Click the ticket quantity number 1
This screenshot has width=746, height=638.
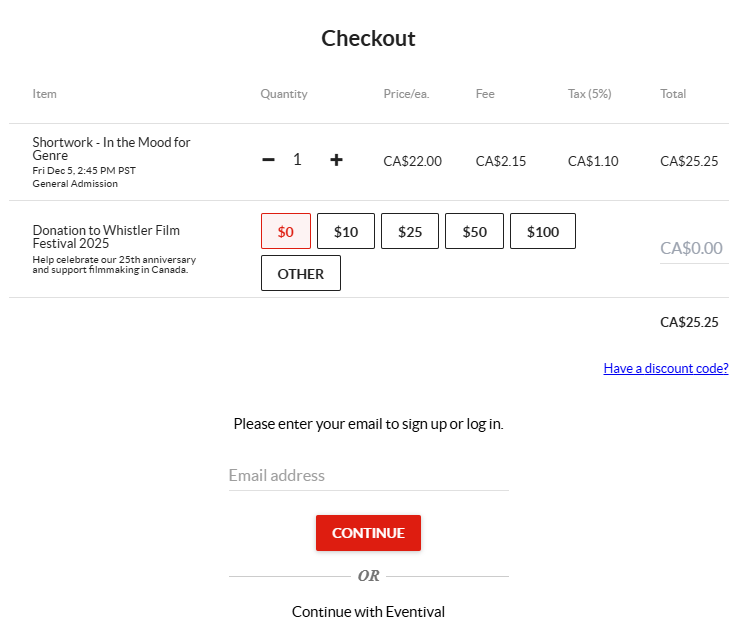click(x=297, y=160)
